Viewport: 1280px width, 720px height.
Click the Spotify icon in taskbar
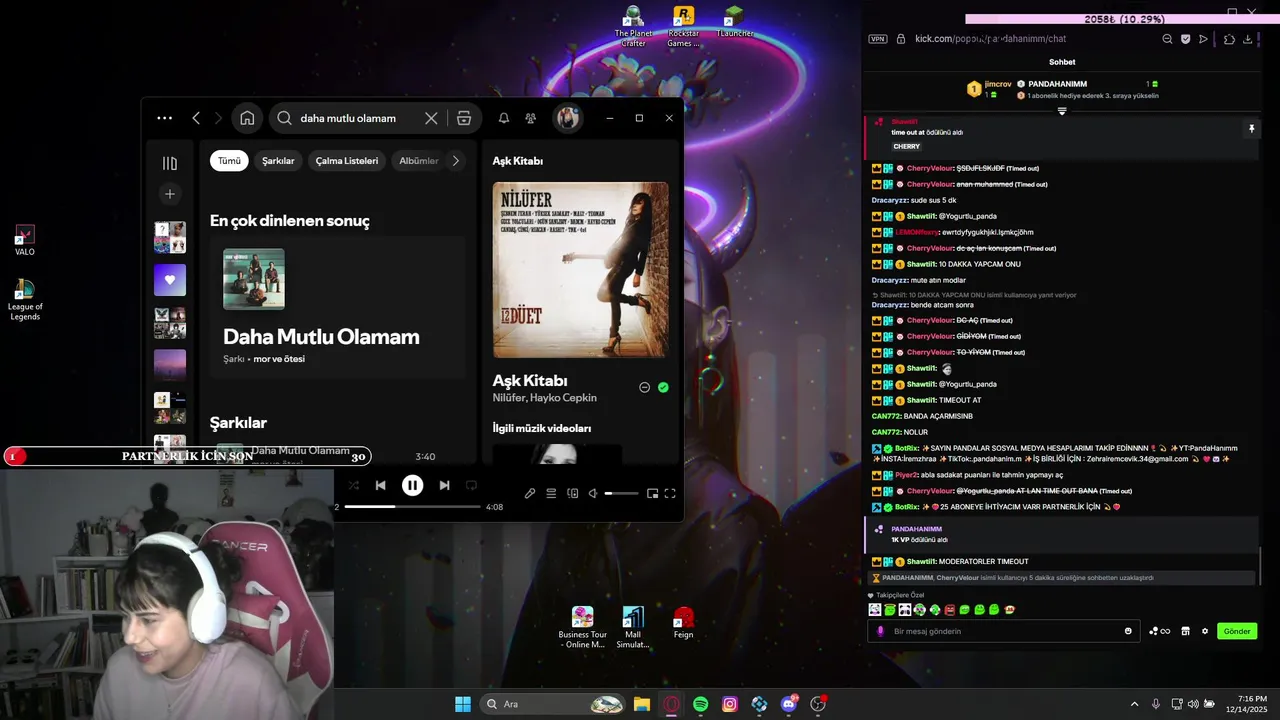click(701, 704)
